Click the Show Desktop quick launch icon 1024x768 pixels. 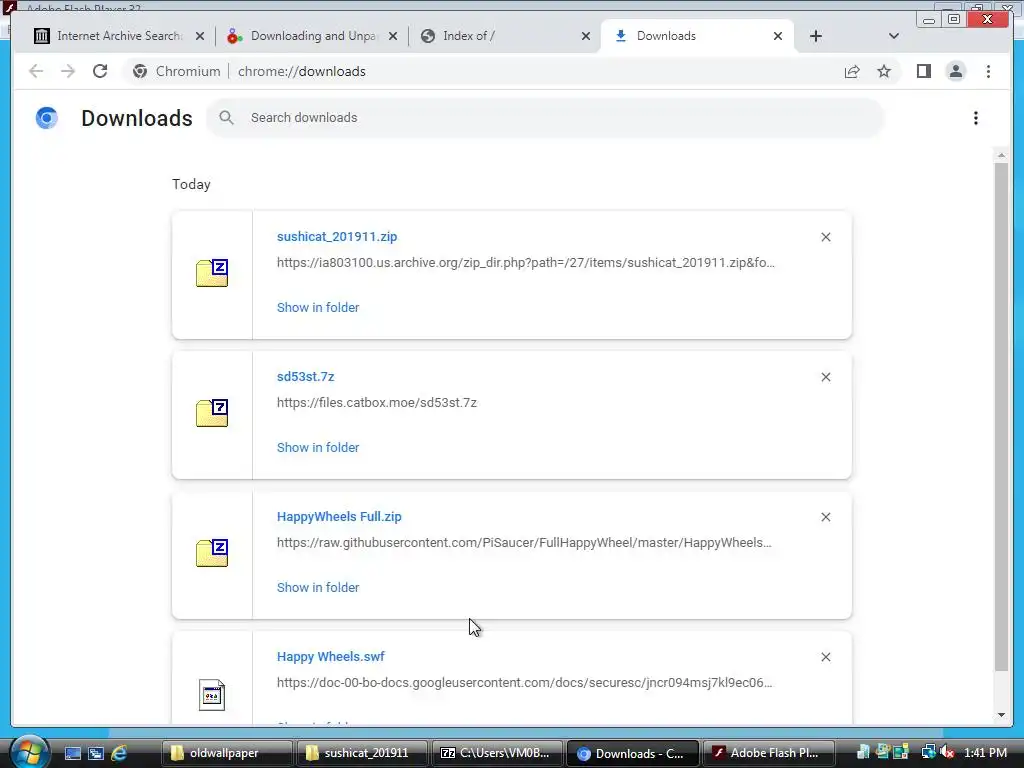coord(72,753)
